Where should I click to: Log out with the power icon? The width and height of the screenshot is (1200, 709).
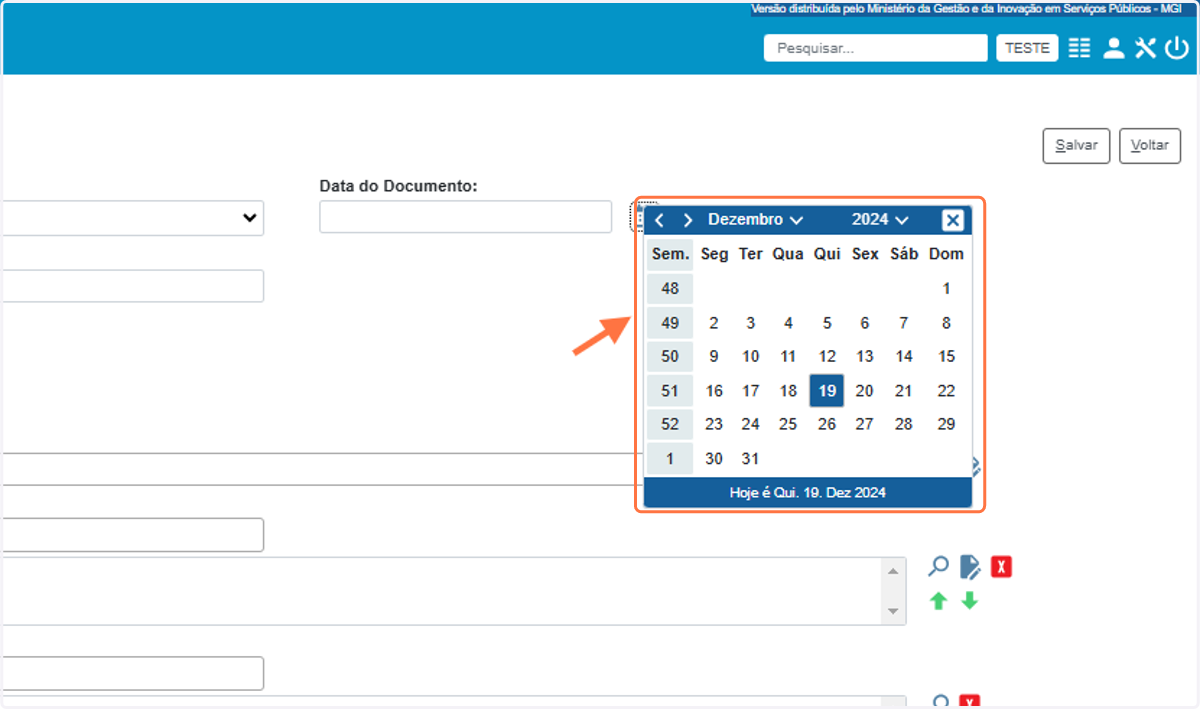(1177, 48)
